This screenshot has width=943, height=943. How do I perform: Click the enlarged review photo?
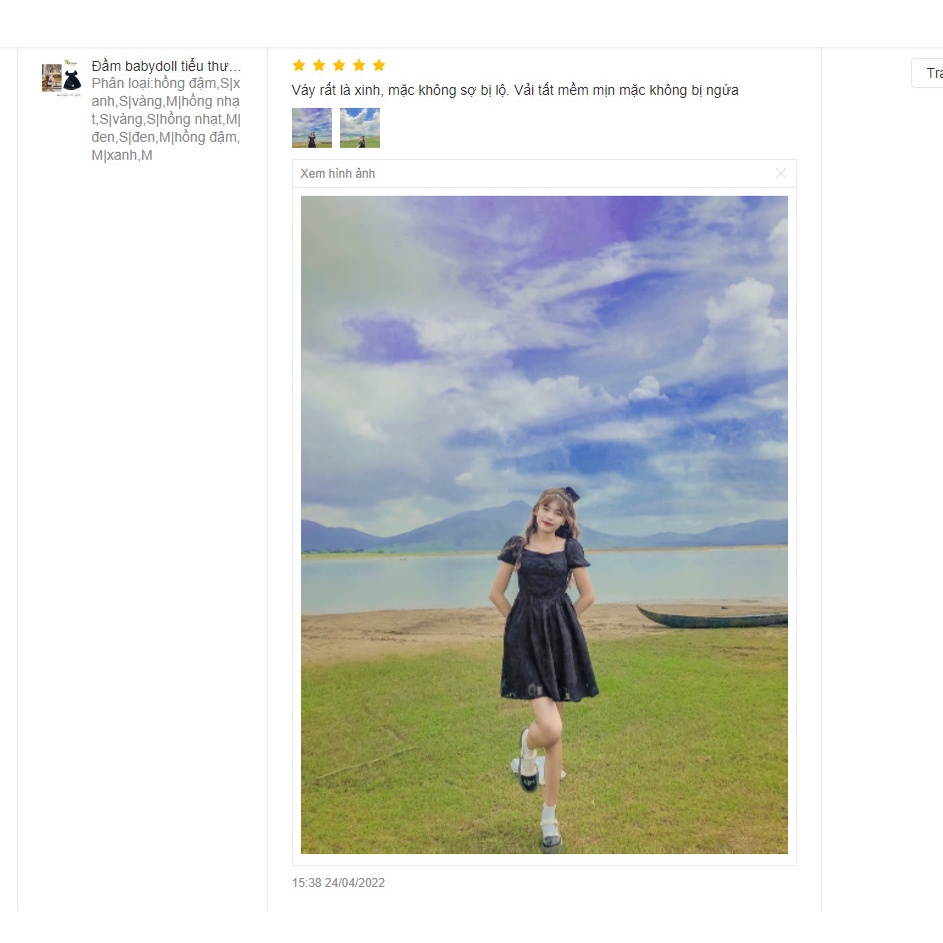click(x=544, y=524)
